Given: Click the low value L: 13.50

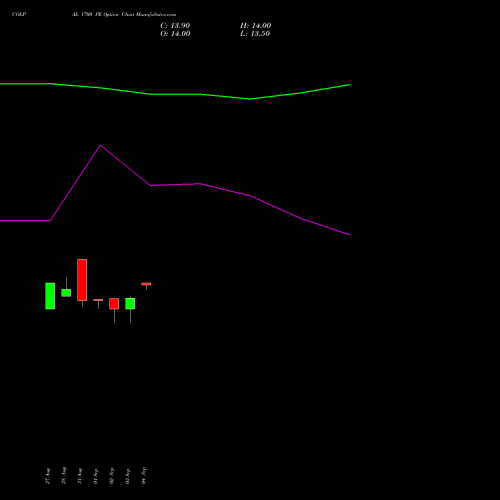Looking at the screenshot, I should tap(255, 34).
